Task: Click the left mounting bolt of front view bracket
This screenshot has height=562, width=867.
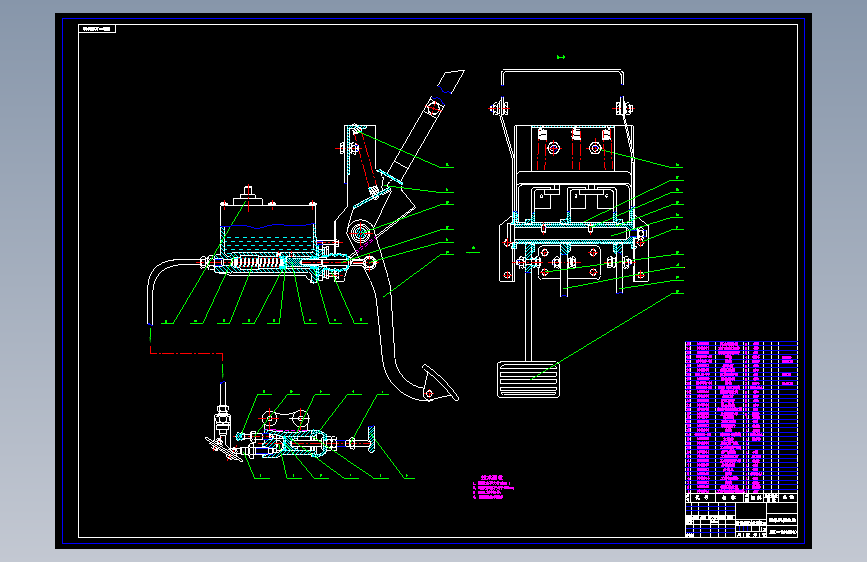Action: pyautogui.click(x=500, y=108)
